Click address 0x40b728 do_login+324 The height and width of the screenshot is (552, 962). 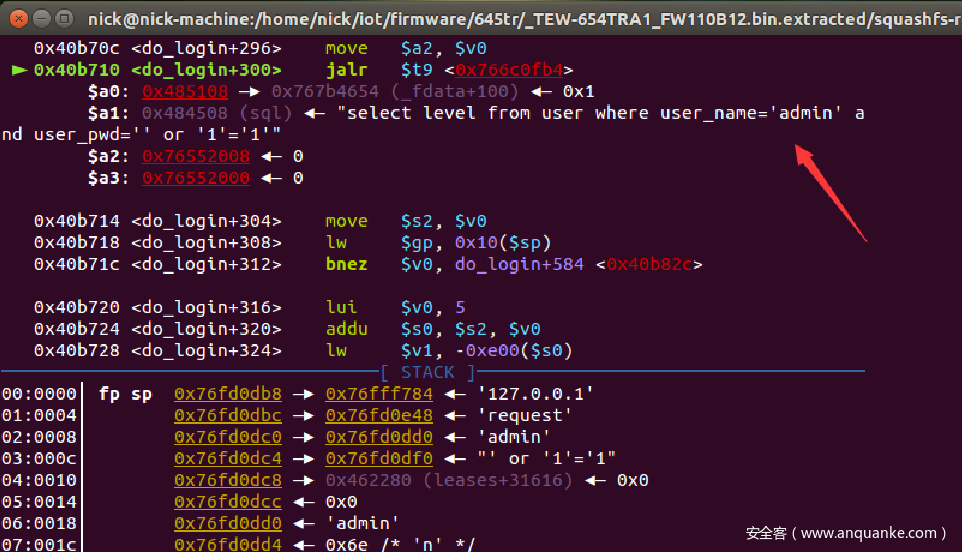tap(158, 350)
